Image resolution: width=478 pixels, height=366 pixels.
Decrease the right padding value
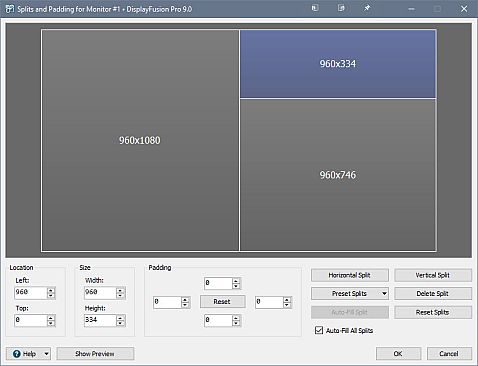pos(287,305)
